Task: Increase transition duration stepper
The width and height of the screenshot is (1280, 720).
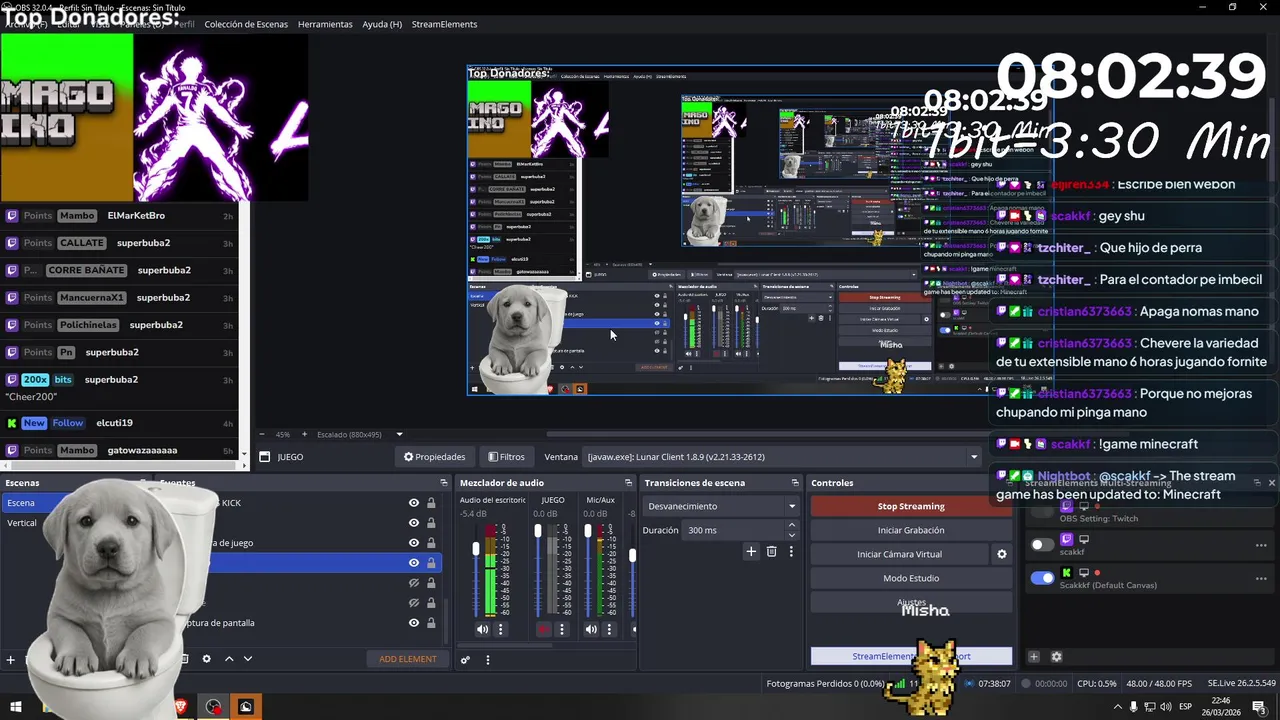Action: tap(792, 525)
